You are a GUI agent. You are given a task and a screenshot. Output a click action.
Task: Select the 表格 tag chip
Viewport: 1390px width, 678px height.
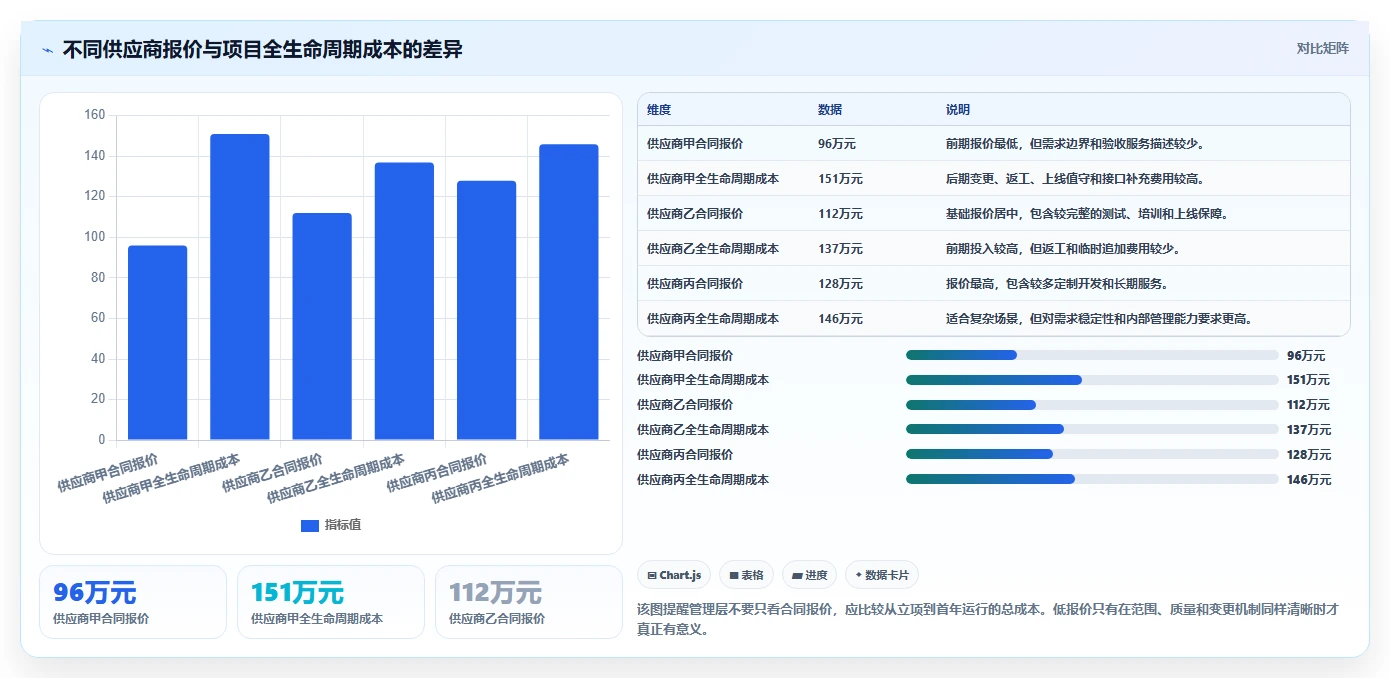coord(746,575)
